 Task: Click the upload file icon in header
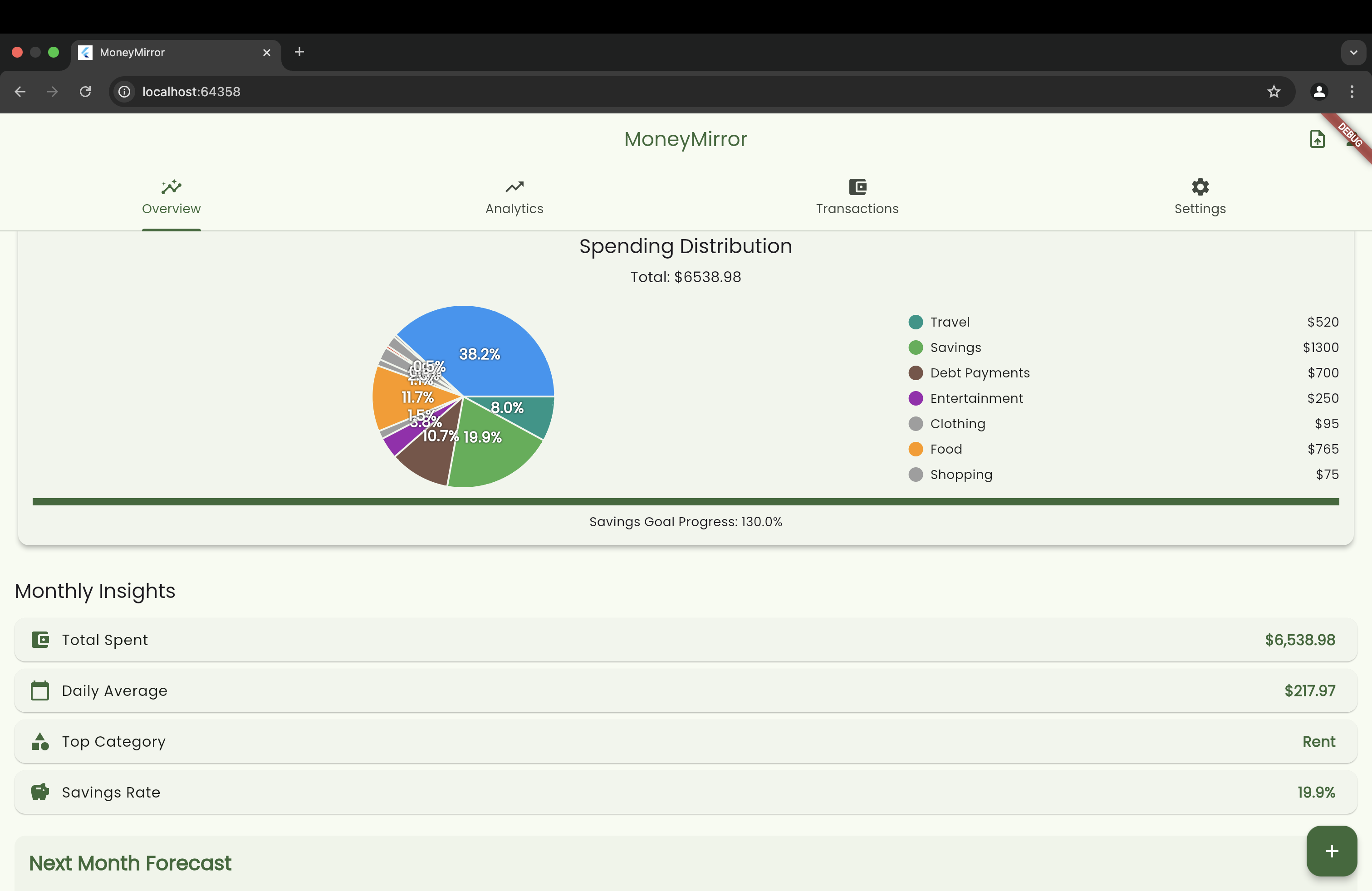click(x=1317, y=139)
